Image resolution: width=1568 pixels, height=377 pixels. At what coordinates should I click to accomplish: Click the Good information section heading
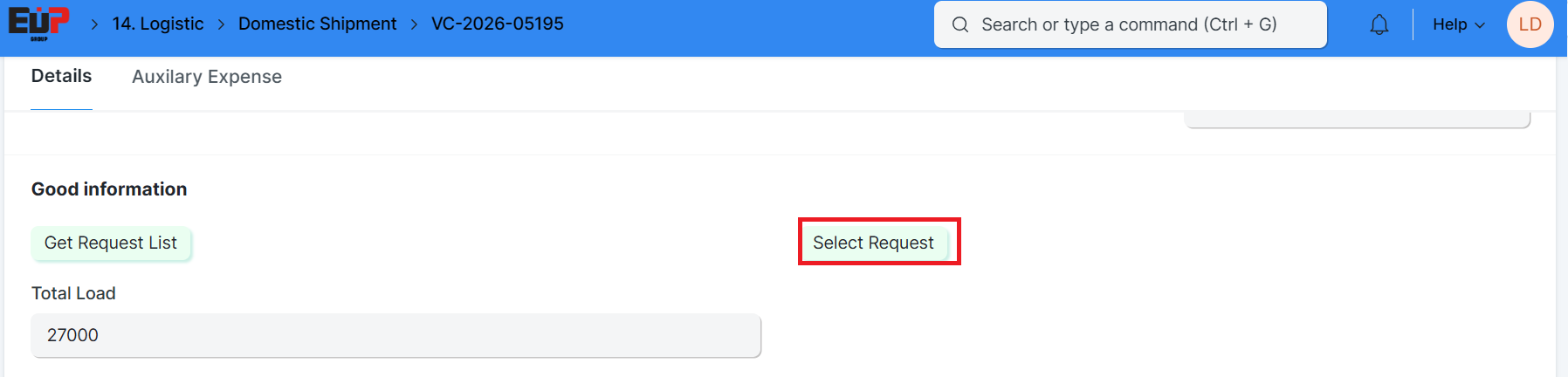pos(109,189)
